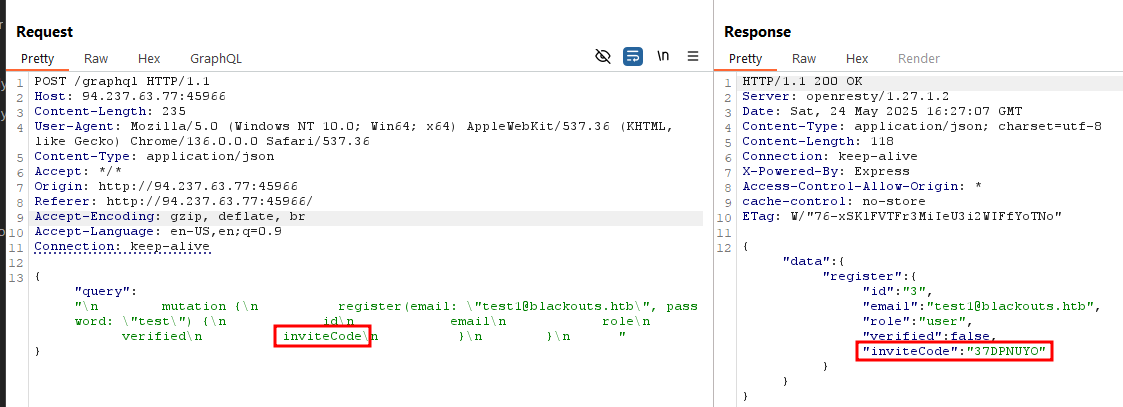This screenshot has height=407, width=1123.
Task: Open the GraphQL tab in Request
Action: [216, 59]
